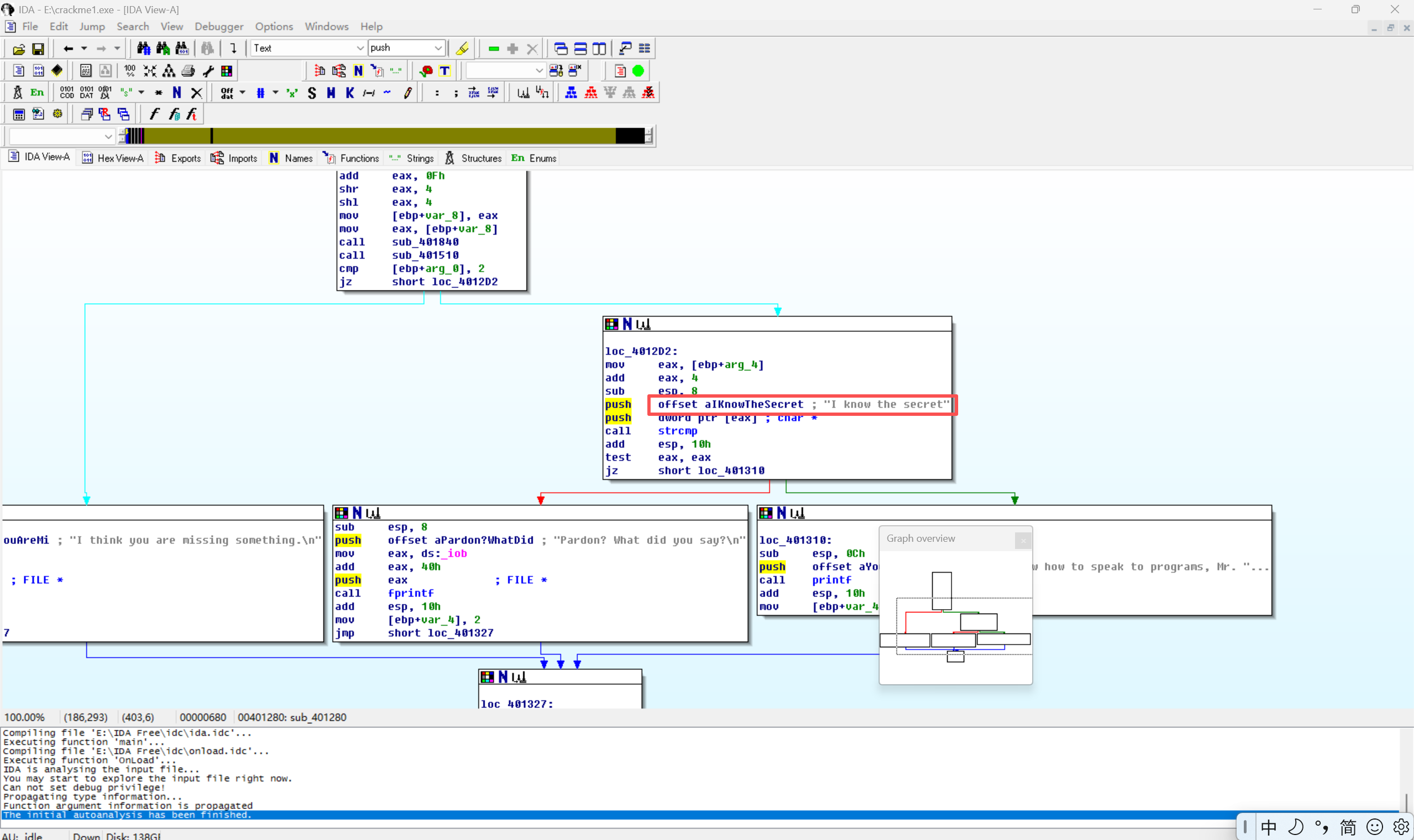Toggle the Off/dat offset button

(227, 93)
